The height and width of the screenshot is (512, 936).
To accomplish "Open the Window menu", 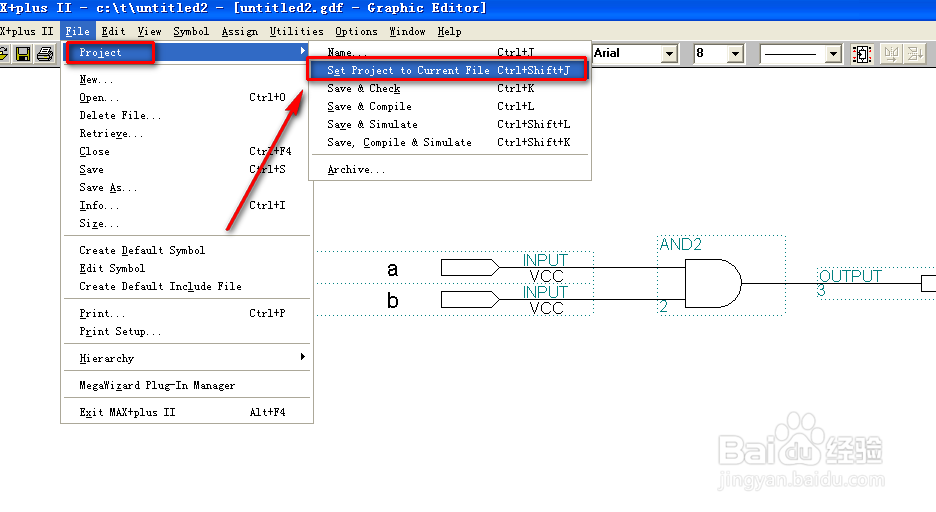I will 407,31.
